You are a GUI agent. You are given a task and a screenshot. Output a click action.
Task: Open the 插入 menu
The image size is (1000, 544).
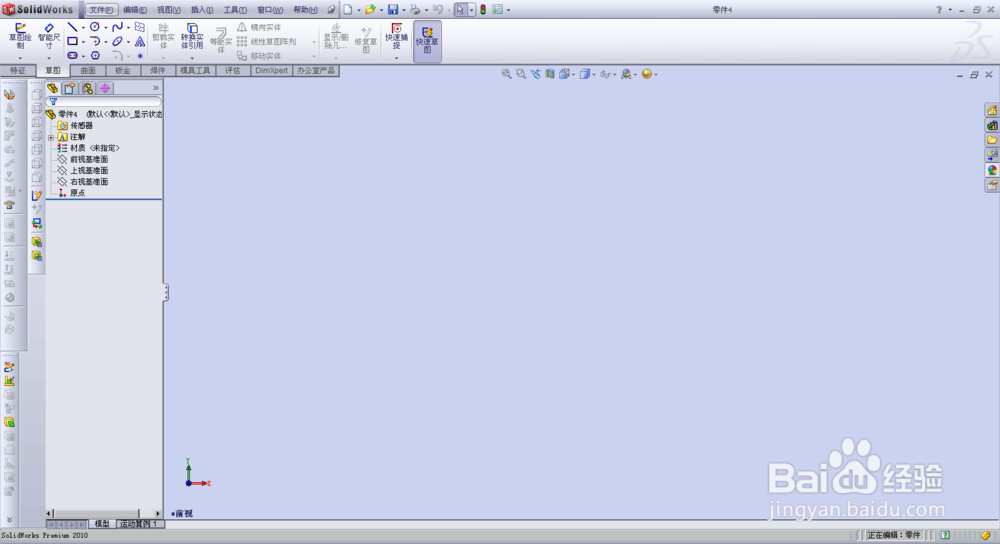[202, 10]
